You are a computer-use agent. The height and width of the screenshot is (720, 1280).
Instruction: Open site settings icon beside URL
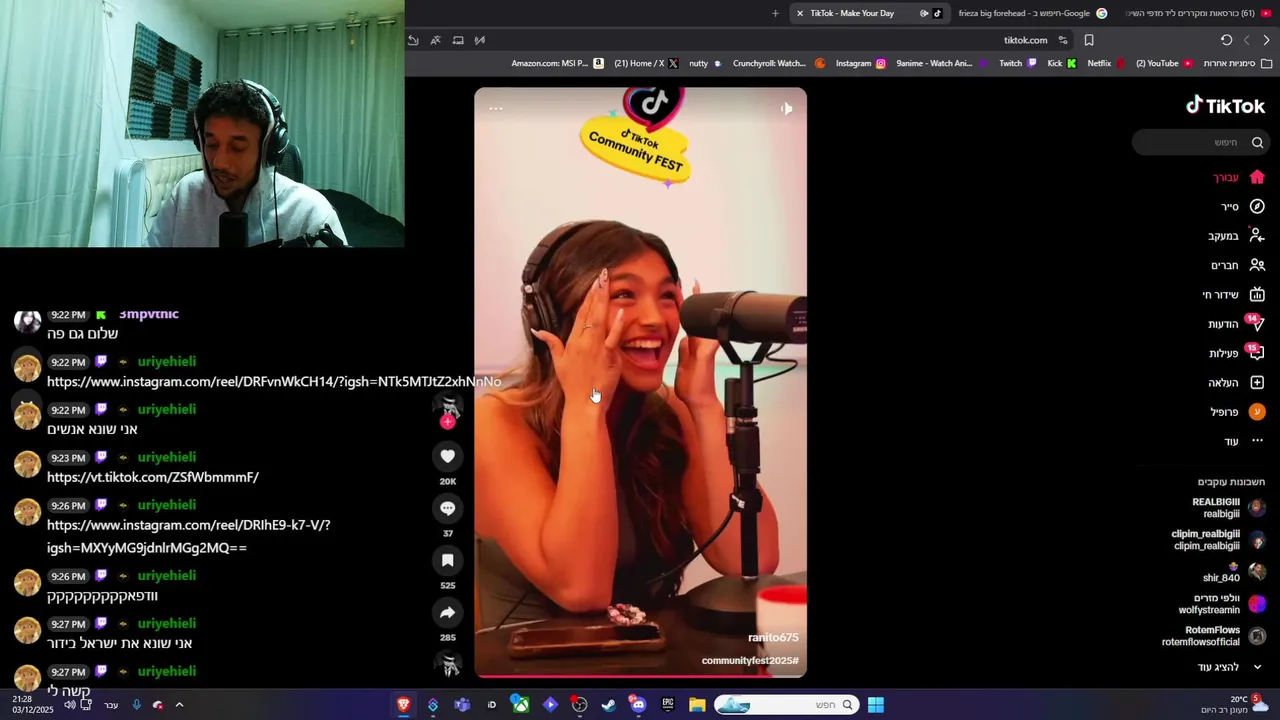pos(1062,40)
